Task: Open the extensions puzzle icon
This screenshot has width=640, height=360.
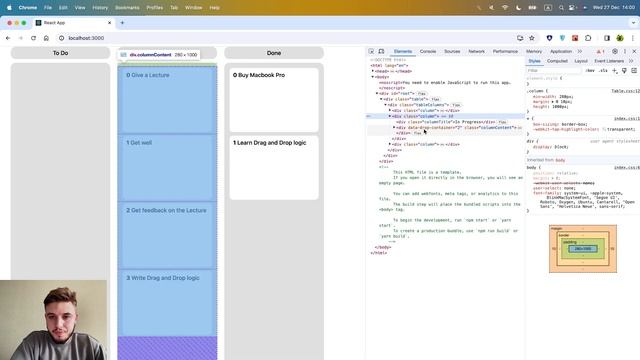Action: point(588,38)
